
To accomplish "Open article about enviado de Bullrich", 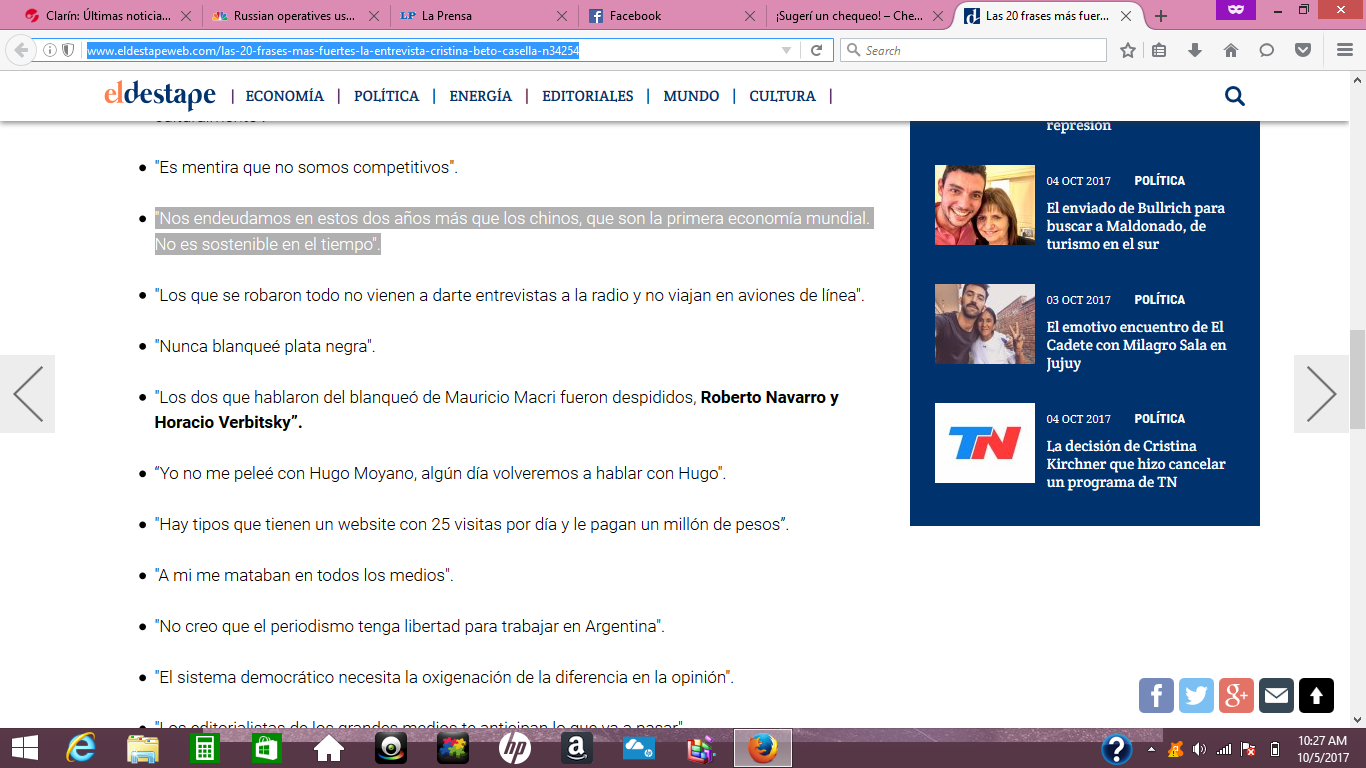I will point(1136,226).
